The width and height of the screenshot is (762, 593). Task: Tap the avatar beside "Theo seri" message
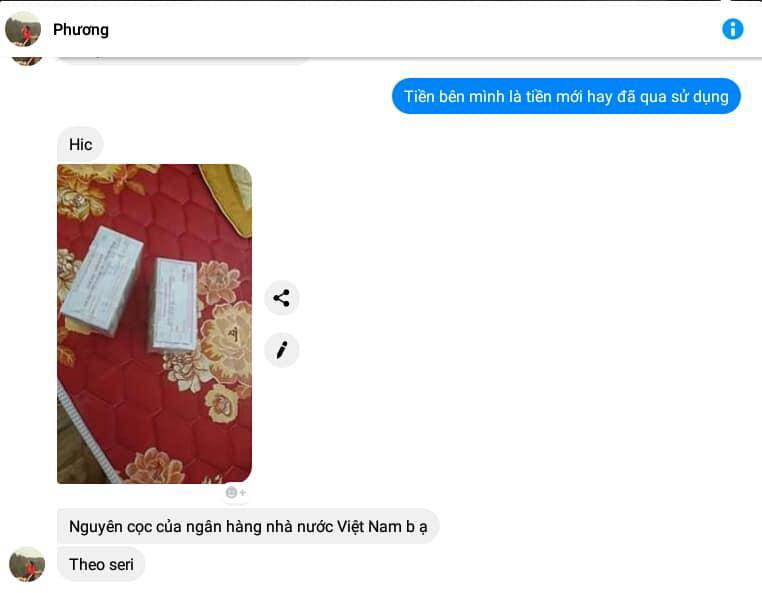[27, 564]
